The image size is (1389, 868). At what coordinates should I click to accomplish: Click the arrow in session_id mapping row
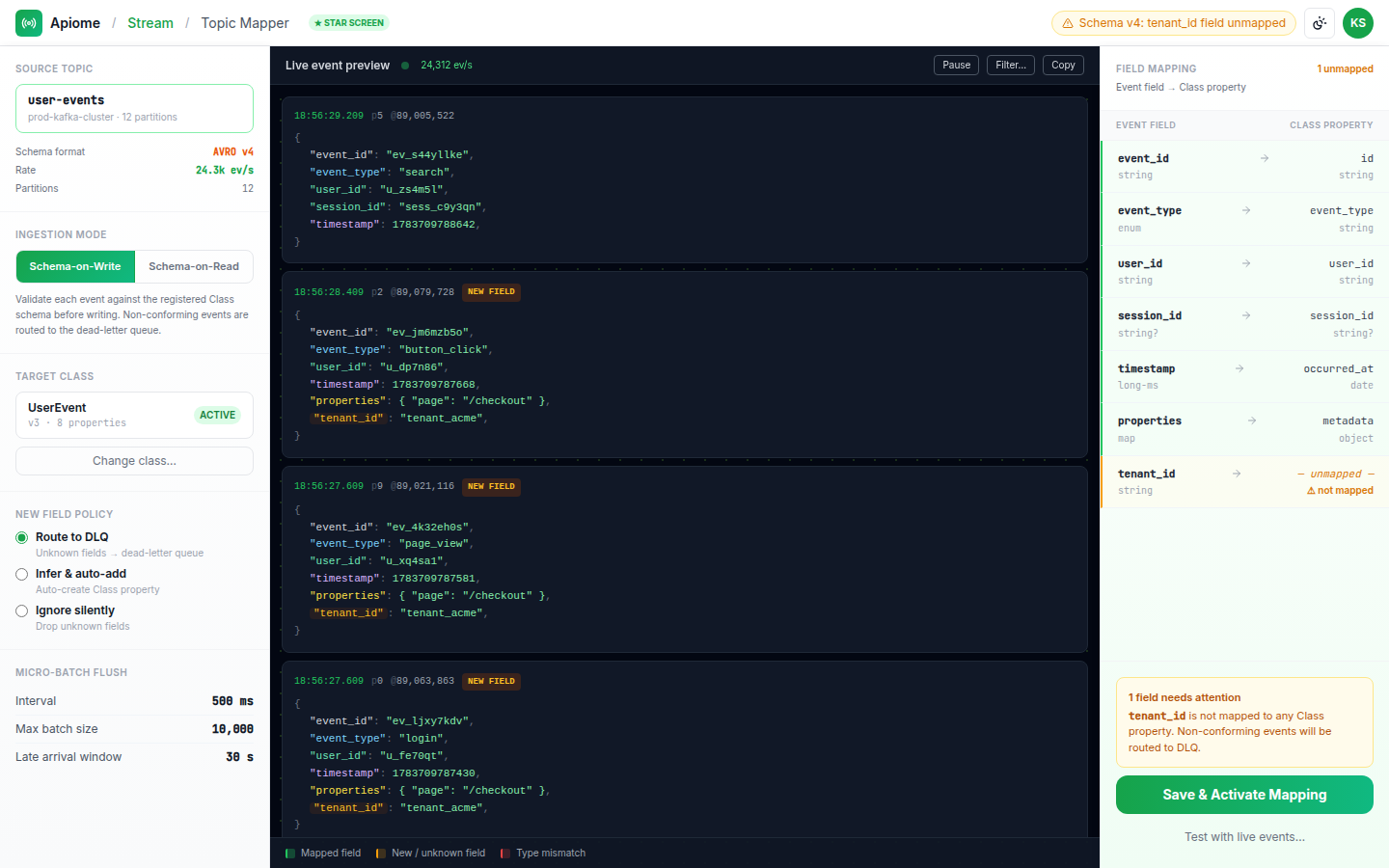(1246, 315)
